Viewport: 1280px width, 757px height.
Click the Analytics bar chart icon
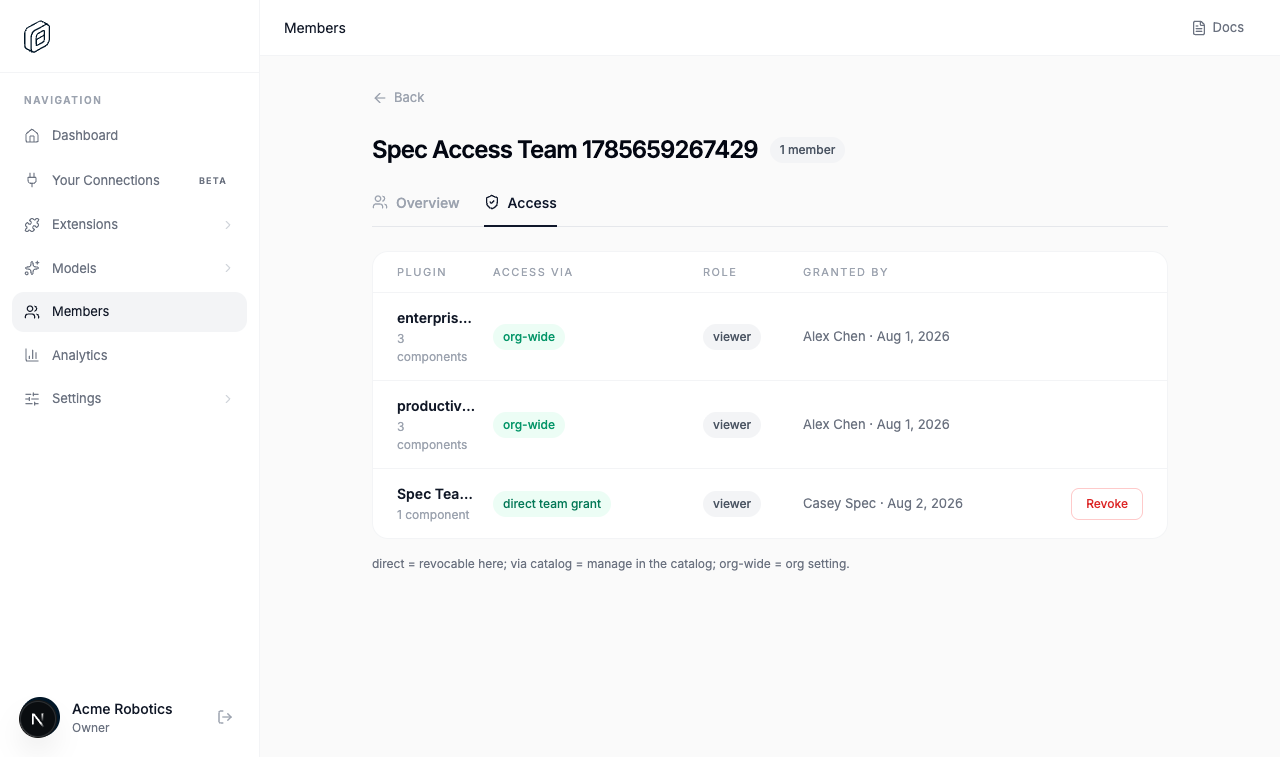coord(32,355)
